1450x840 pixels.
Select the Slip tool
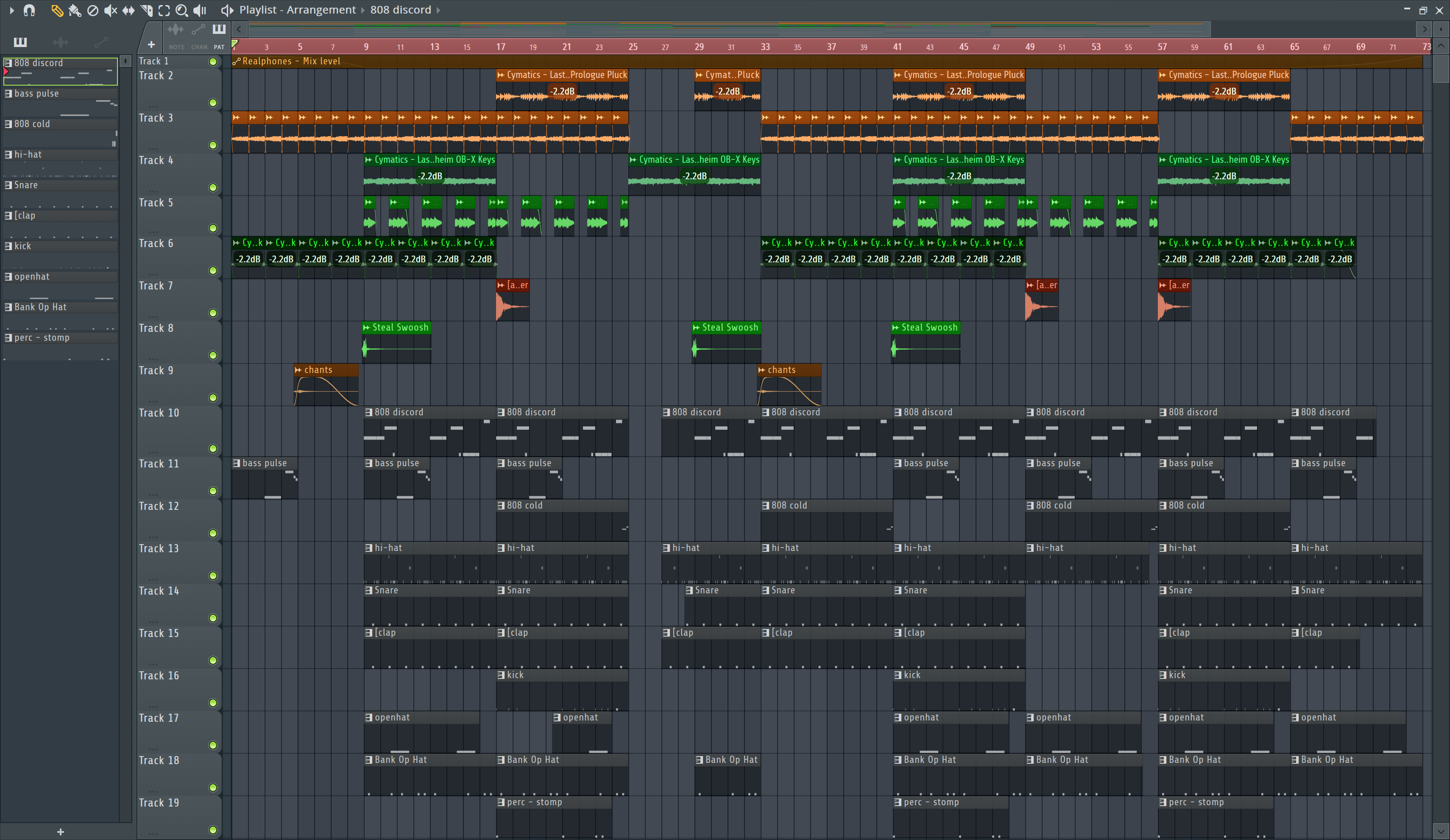click(128, 10)
